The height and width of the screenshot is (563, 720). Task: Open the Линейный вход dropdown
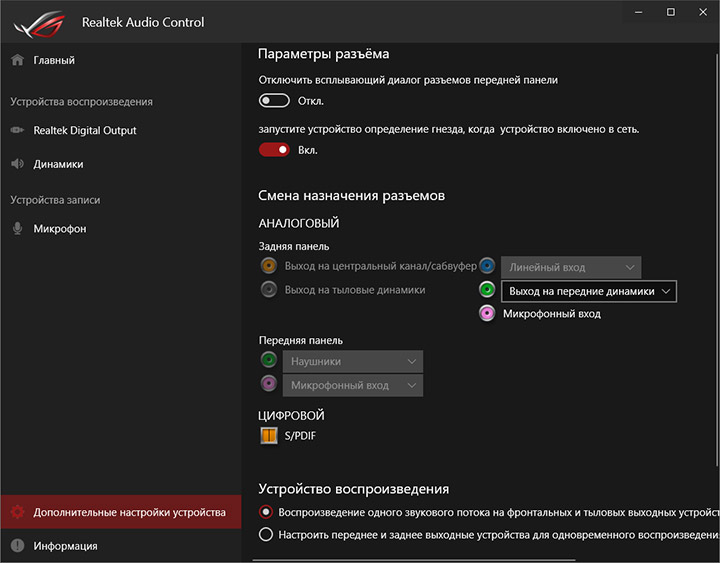click(571, 268)
